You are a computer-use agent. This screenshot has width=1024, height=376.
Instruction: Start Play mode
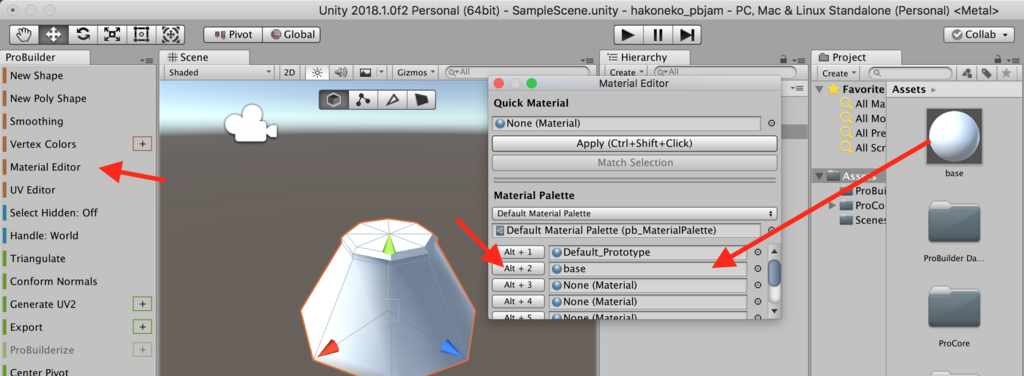point(628,35)
